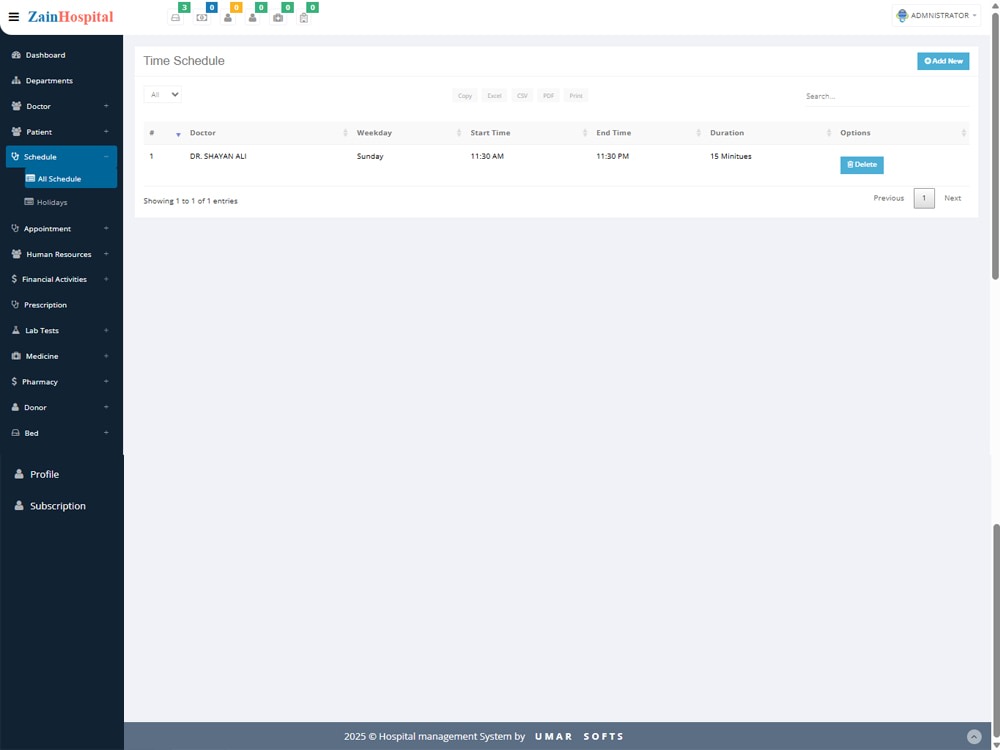Image resolution: width=1000 pixels, height=750 pixels.
Task: Expand Human Resources menu plus arrow
Action: tap(106, 254)
